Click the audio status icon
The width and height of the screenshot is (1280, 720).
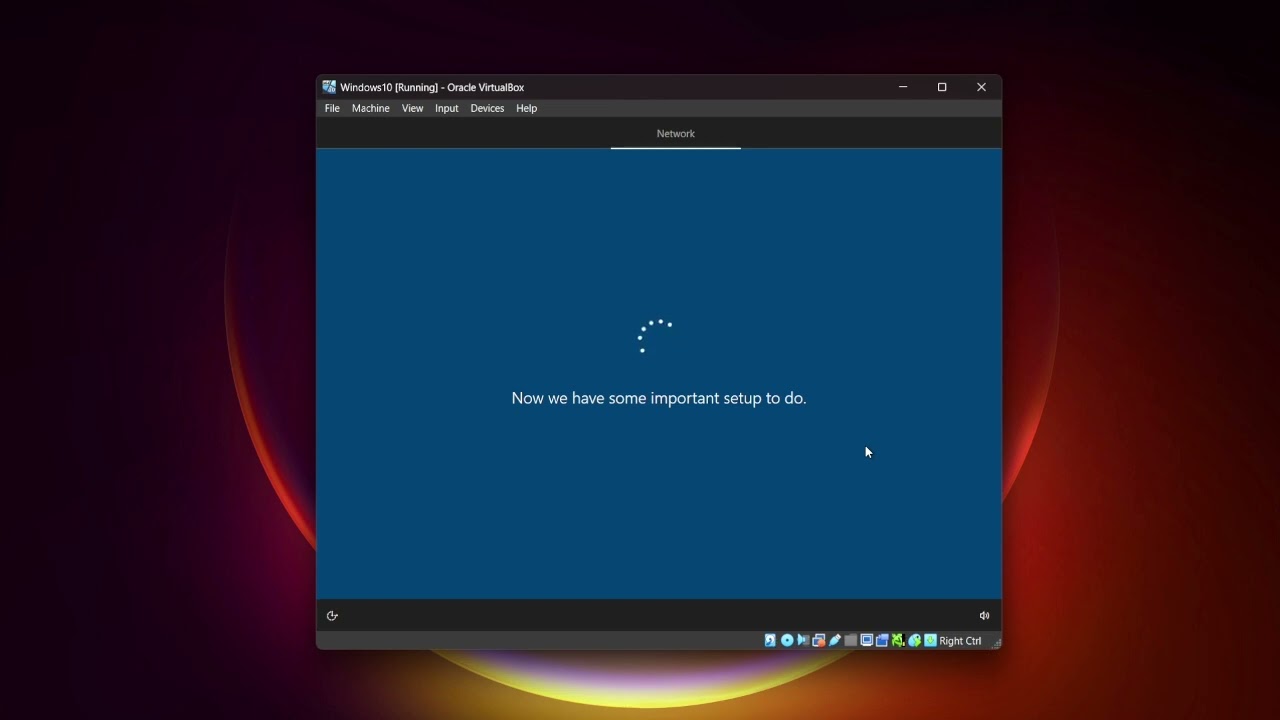(803, 641)
